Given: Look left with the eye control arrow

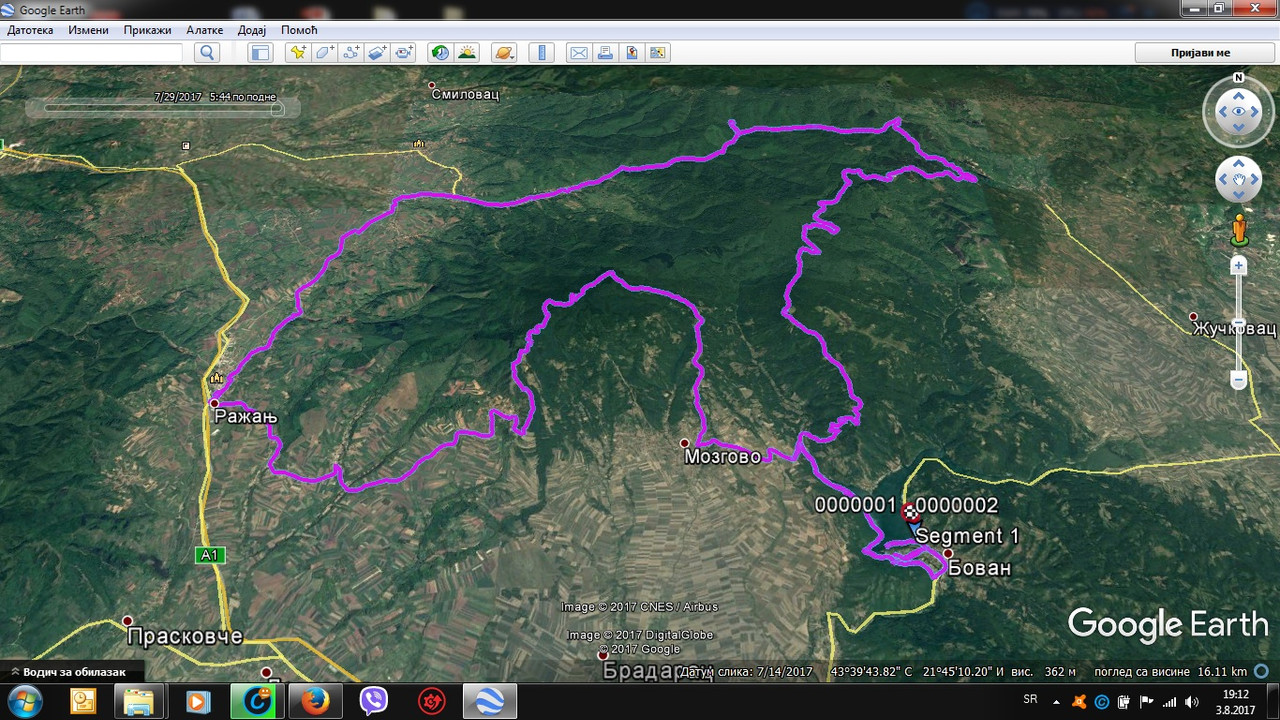Looking at the screenshot, I should click(x=1221, y=112).
